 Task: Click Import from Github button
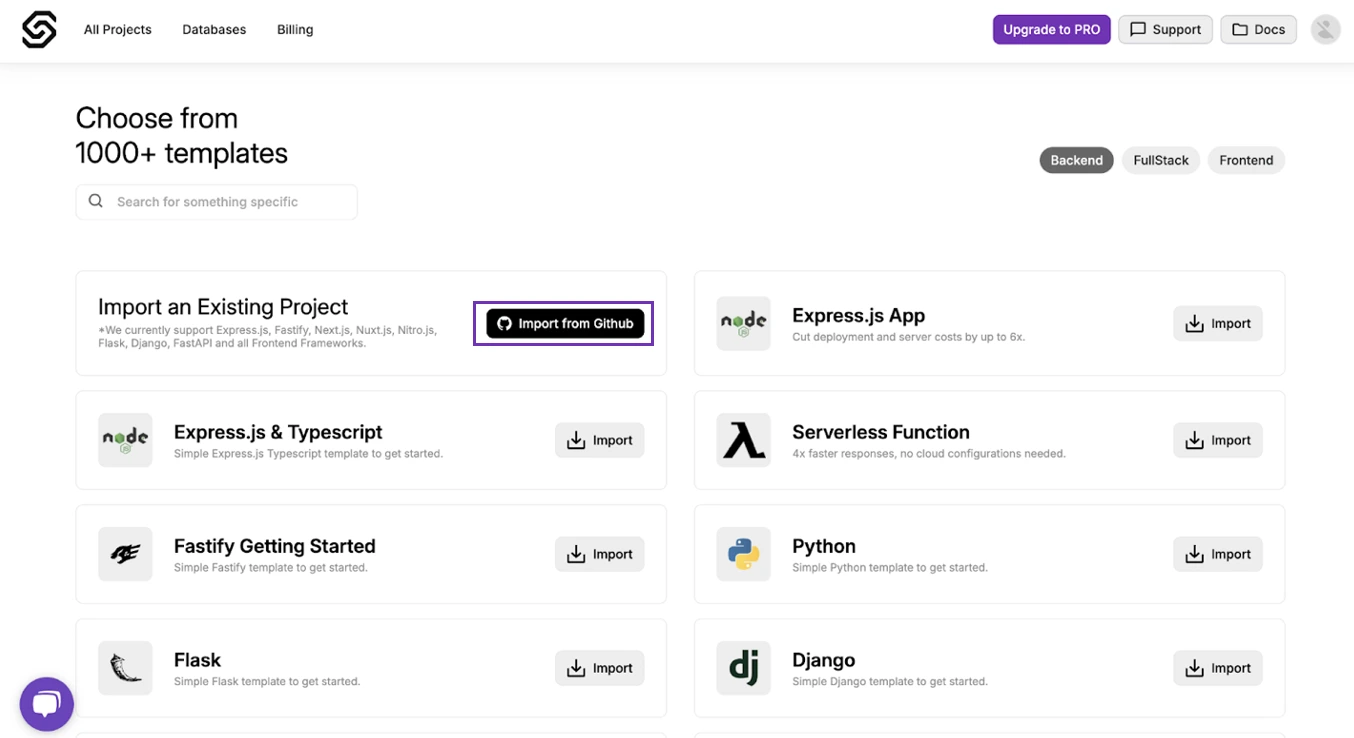click(x=565, y=323)
